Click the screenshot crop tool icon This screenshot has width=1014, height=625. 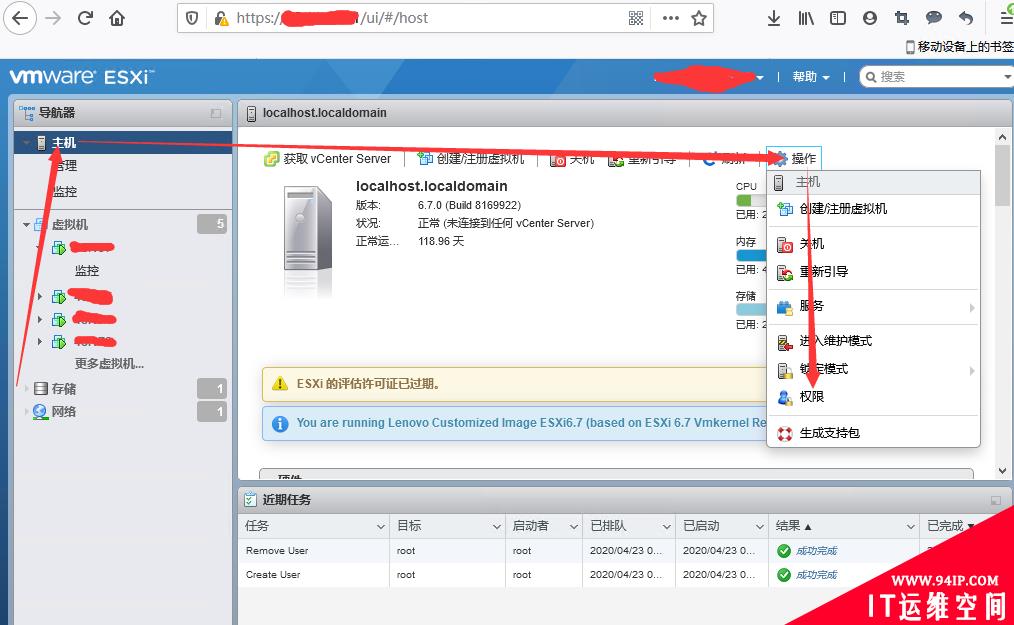[901, 18]
